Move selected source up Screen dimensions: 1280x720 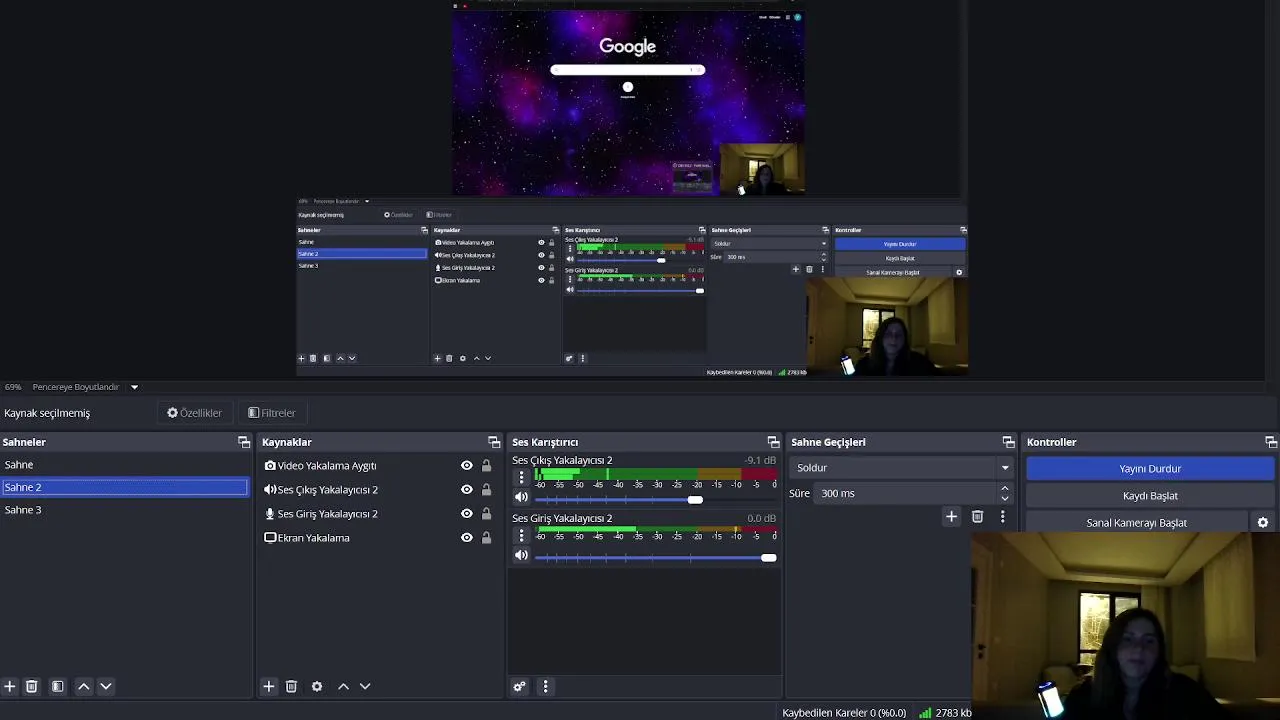click(343, 686)
